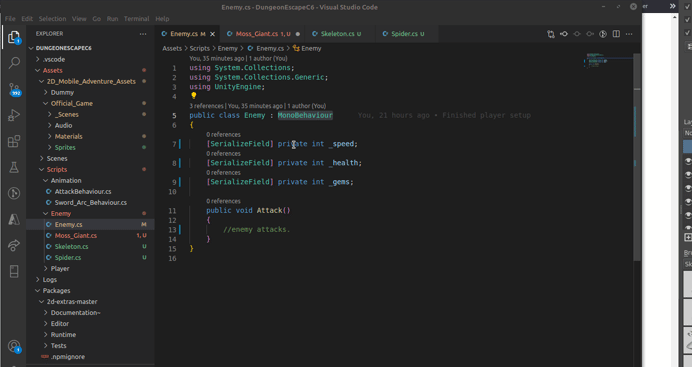The image size is (692, 367).
Task: Click Scripts in the breadcrumb path
Action: click(199, 49)
